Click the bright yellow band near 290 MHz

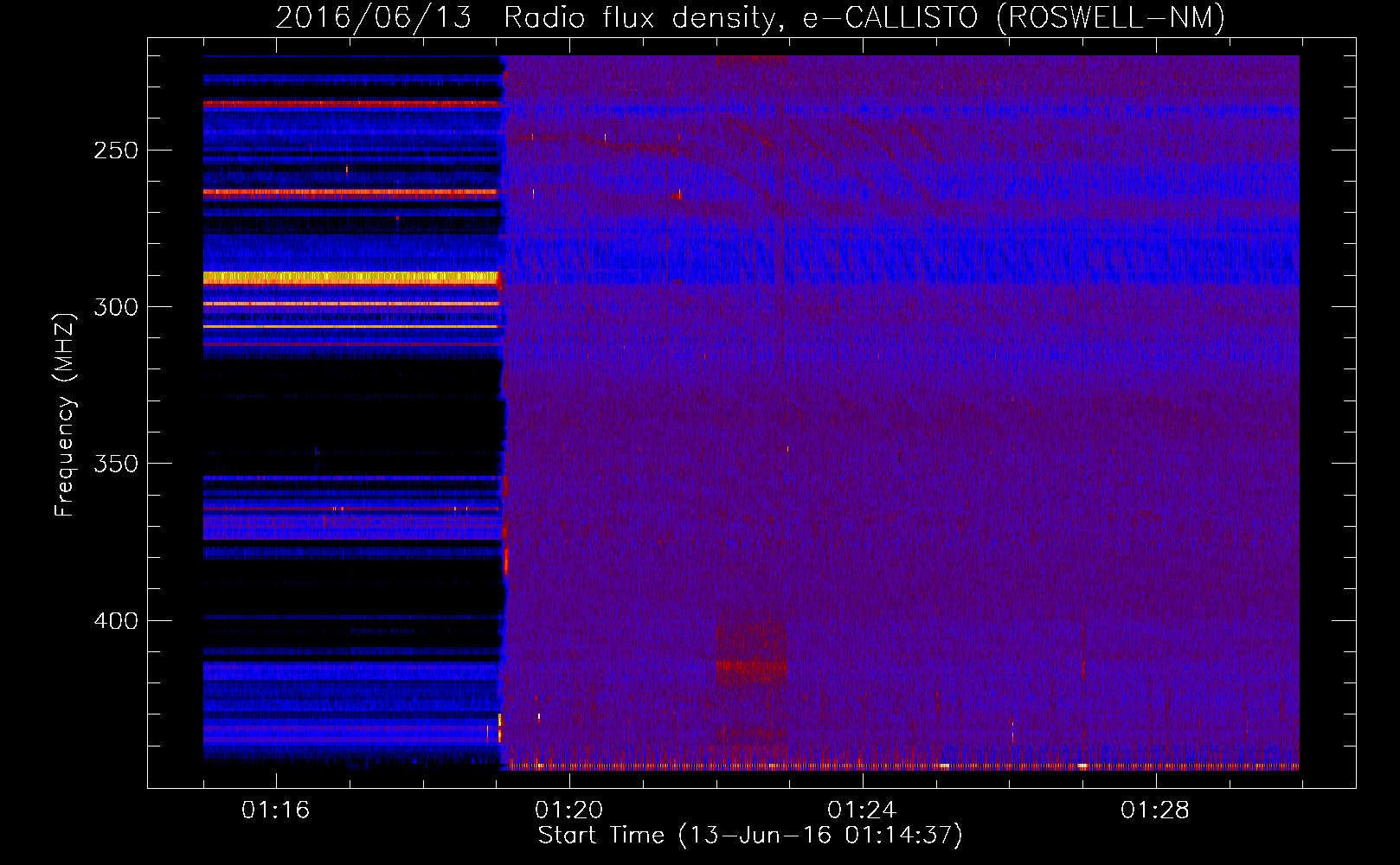(351, 278)
